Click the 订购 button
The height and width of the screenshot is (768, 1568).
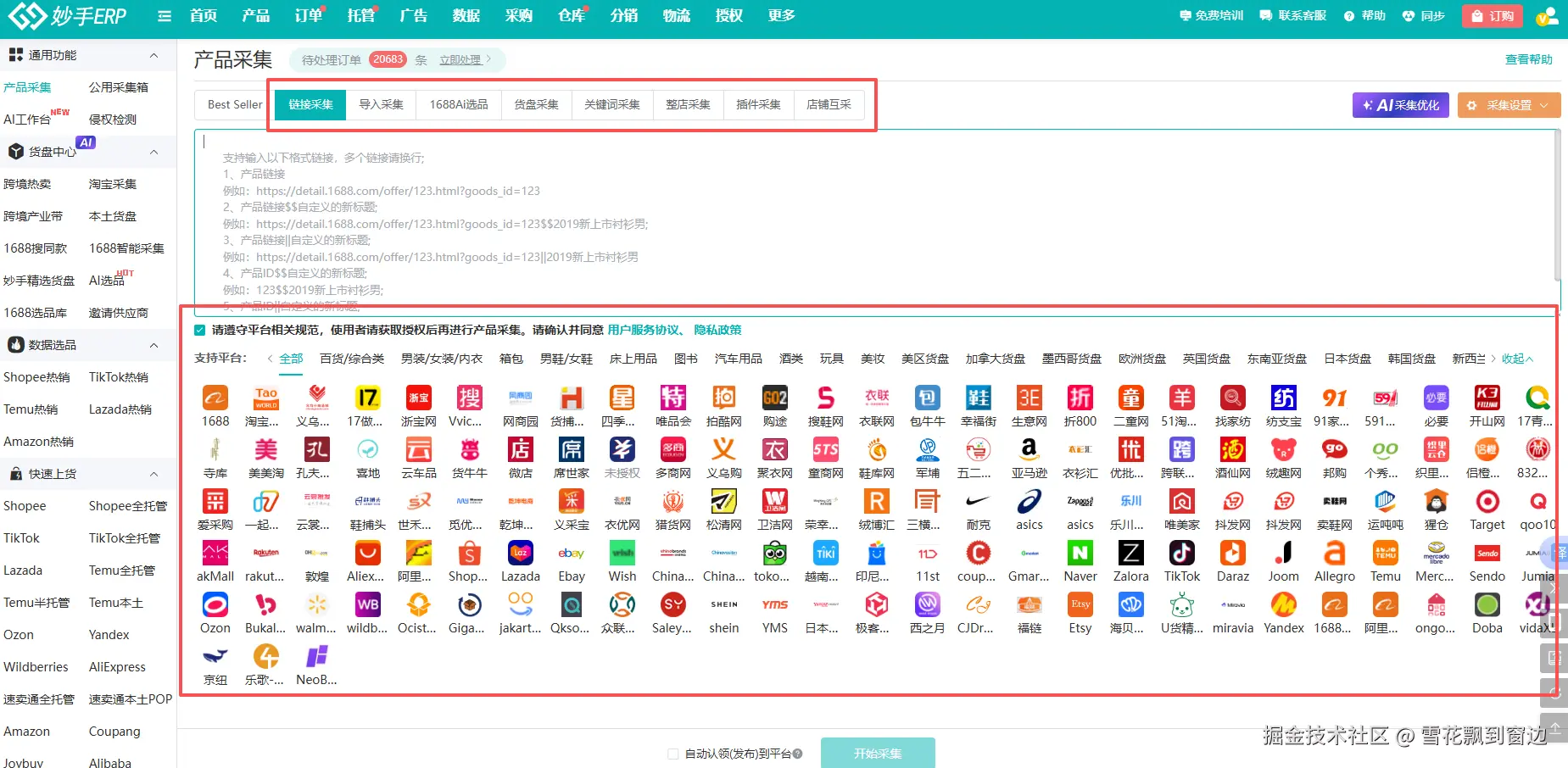1493,16
